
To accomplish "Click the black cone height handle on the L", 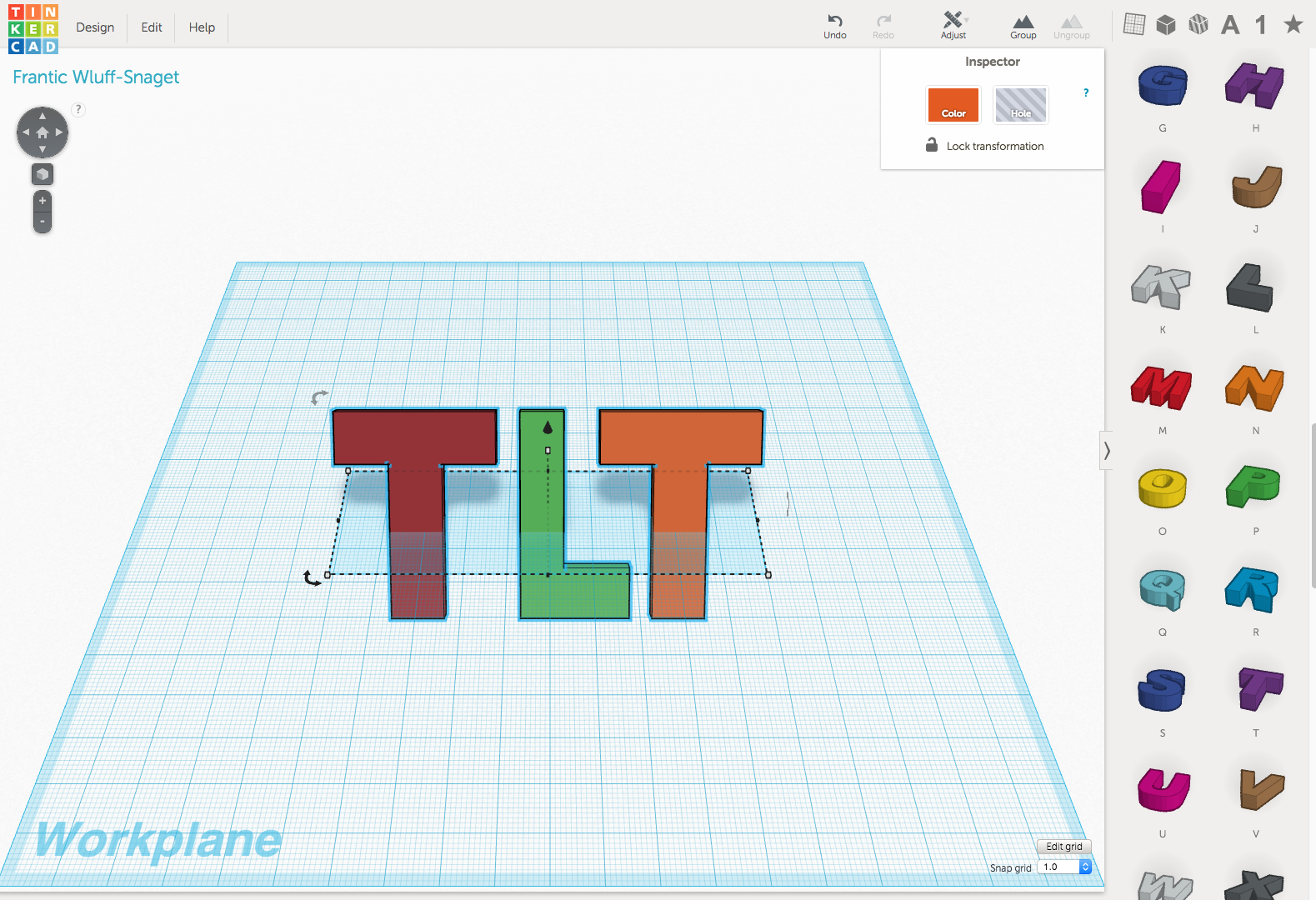I will click(x=548, y=427).
